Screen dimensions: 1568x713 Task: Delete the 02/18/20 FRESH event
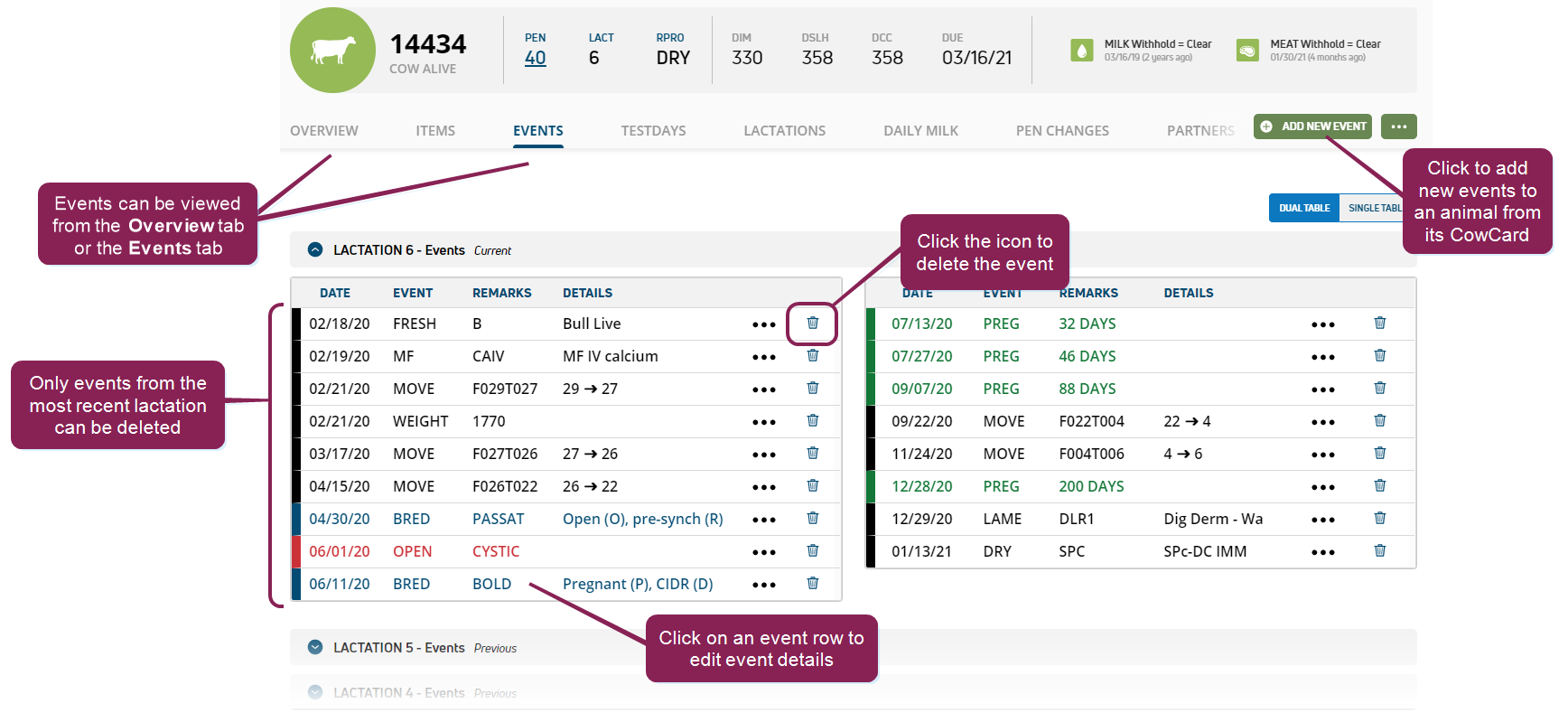(812, 324)
